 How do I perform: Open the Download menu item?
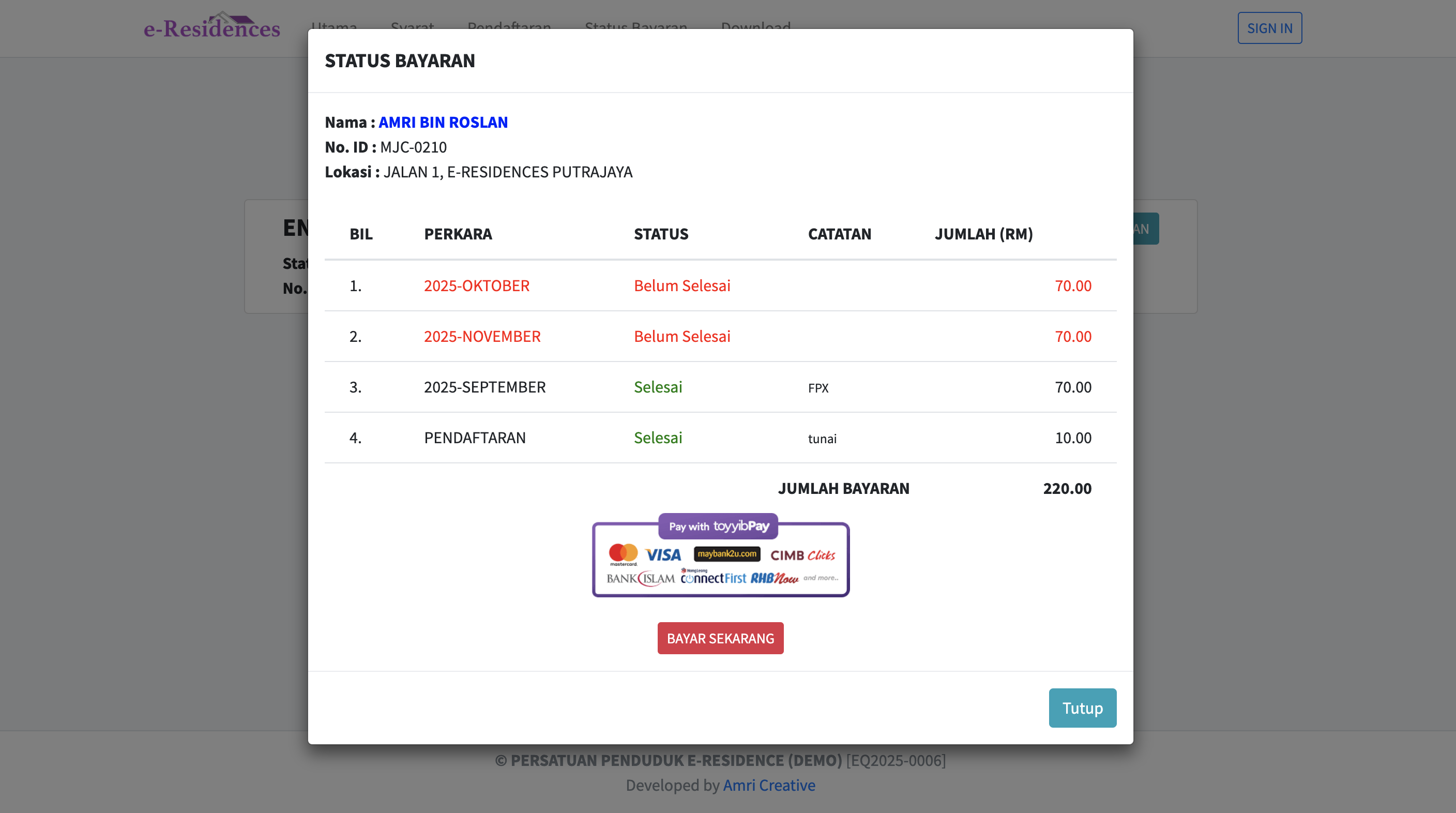coord(756,27)
